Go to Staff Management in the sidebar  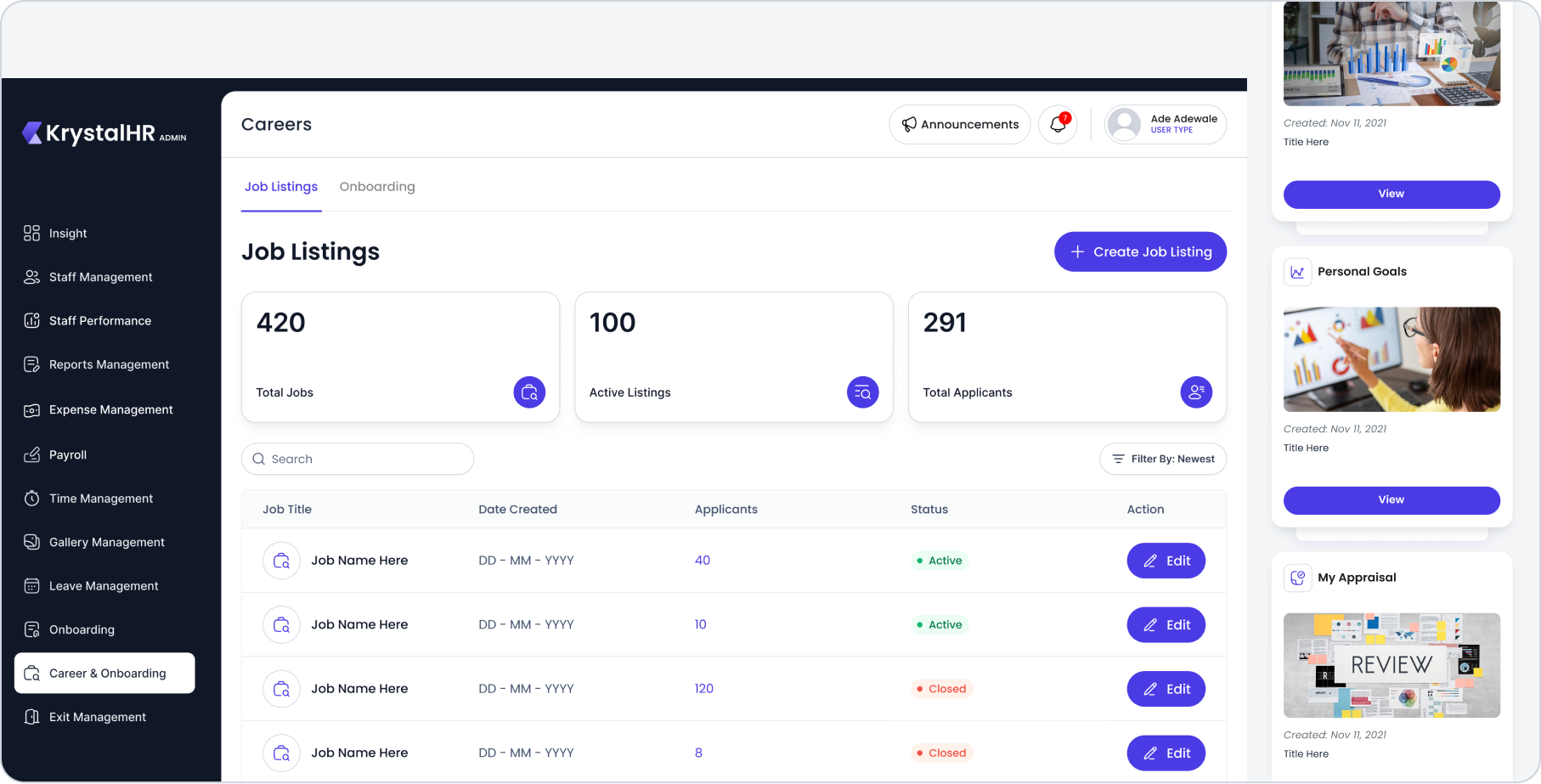100,277
